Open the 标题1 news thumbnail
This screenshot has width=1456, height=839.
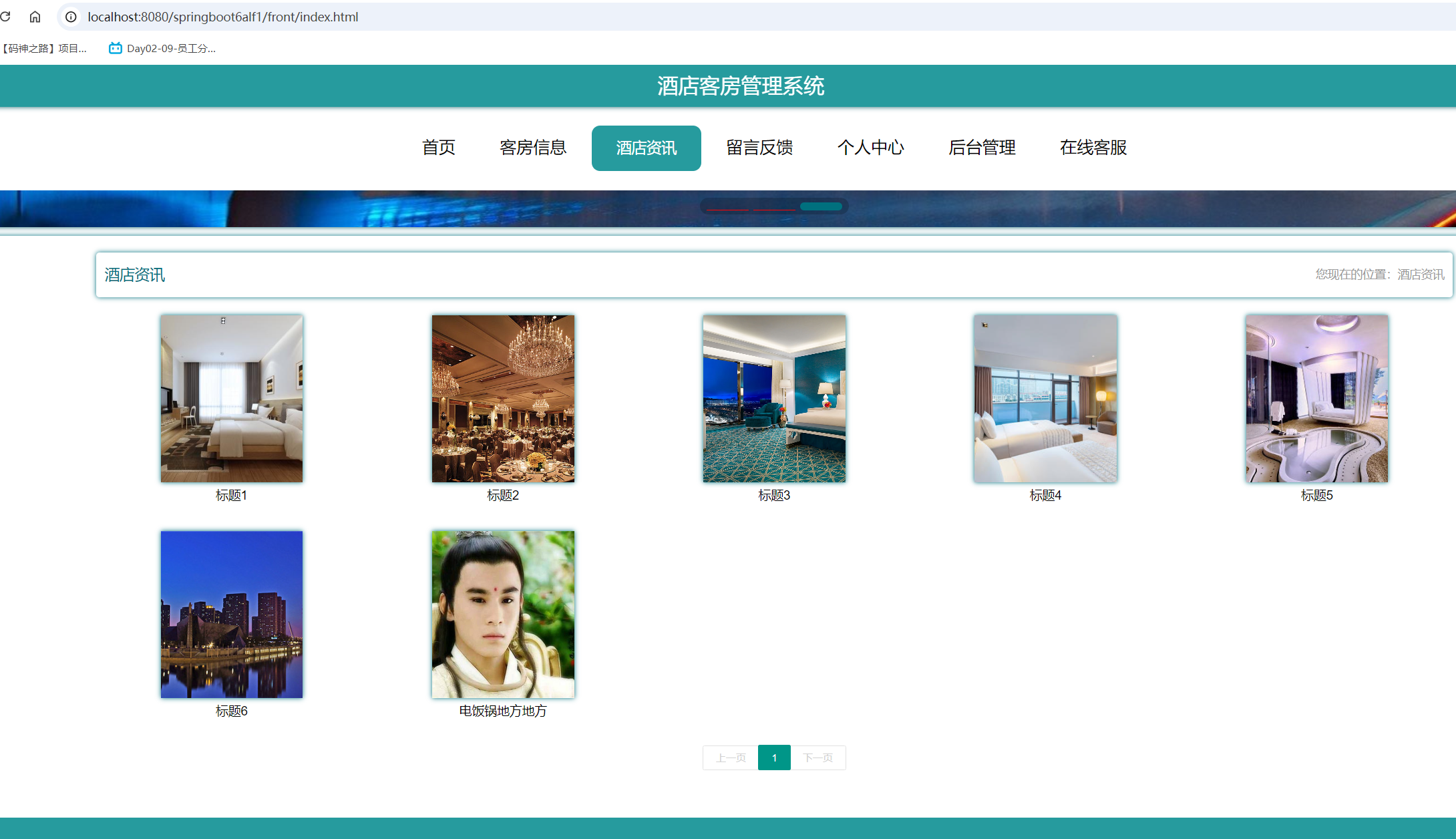[231, 398]
